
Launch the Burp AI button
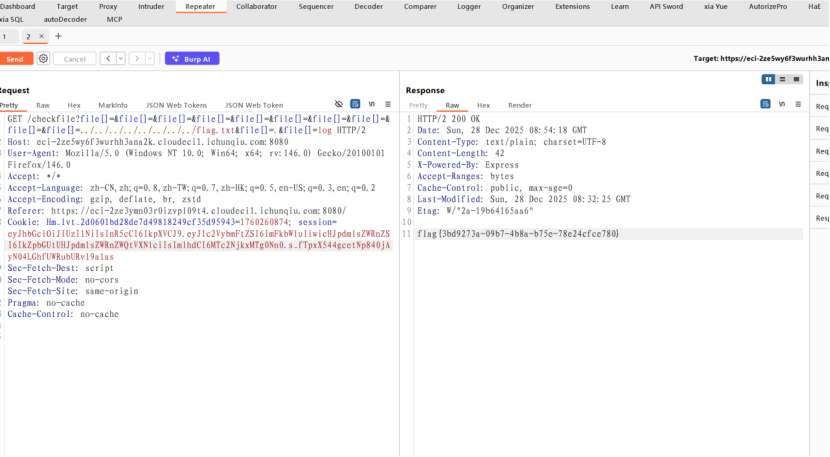(192, 59)
